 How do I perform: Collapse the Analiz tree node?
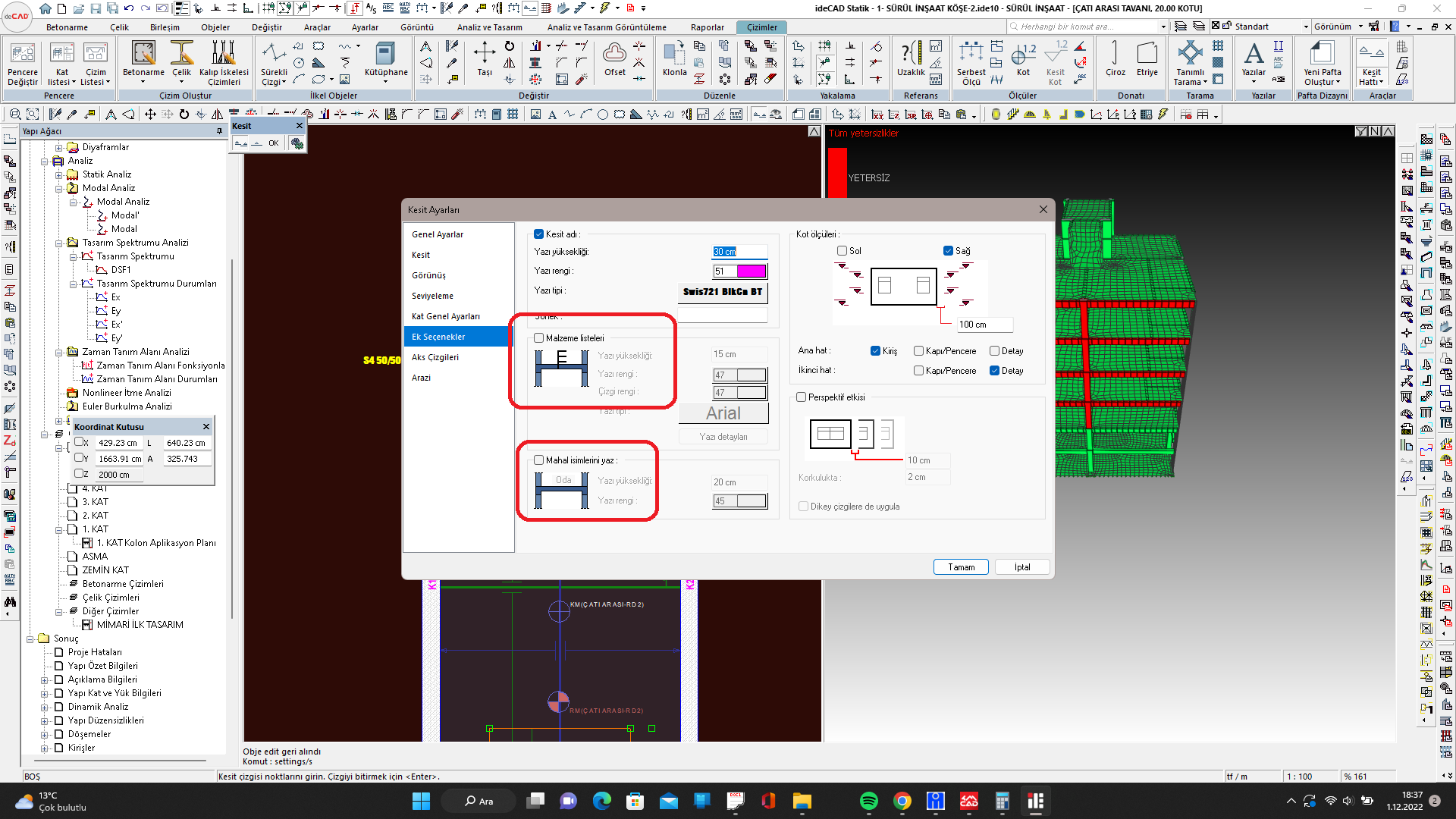[x=45, y=162]
